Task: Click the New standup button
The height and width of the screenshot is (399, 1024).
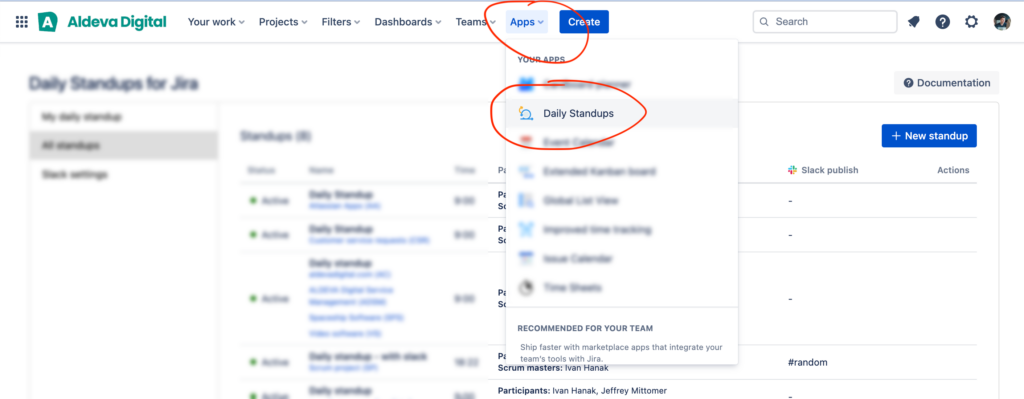Action: [x=929, y=136]
